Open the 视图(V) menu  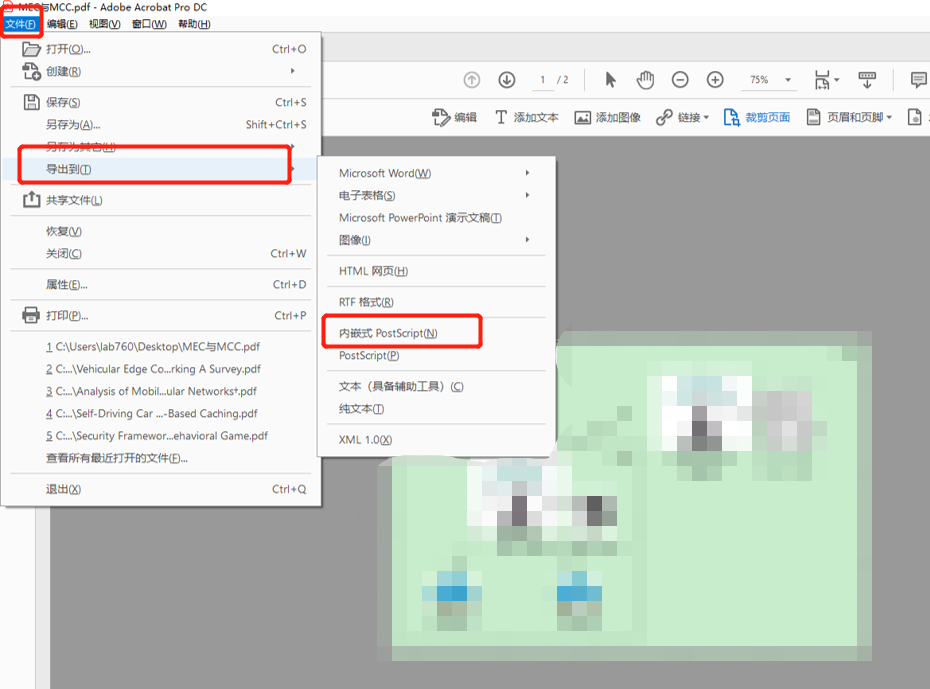(104, 24)
